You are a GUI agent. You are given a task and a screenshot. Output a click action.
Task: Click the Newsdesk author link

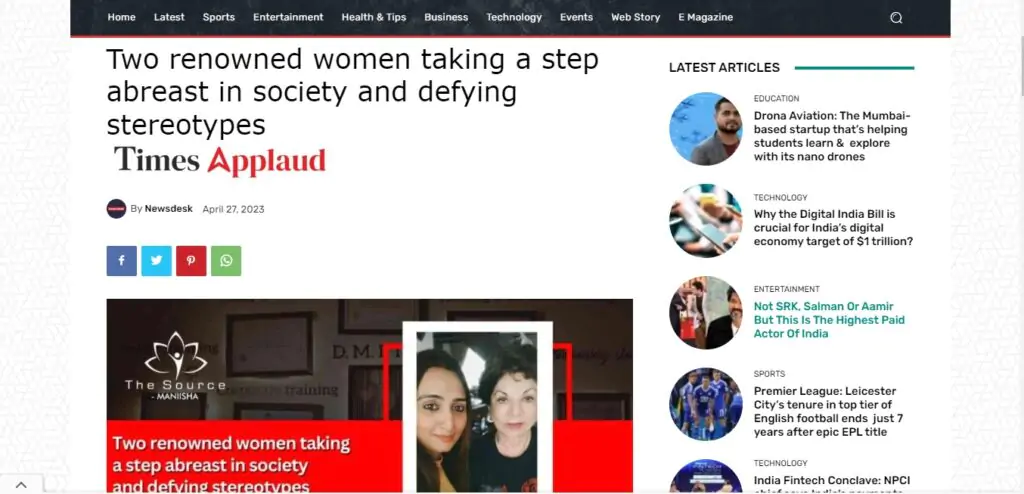pyautogui.click(x=168, y=209)
